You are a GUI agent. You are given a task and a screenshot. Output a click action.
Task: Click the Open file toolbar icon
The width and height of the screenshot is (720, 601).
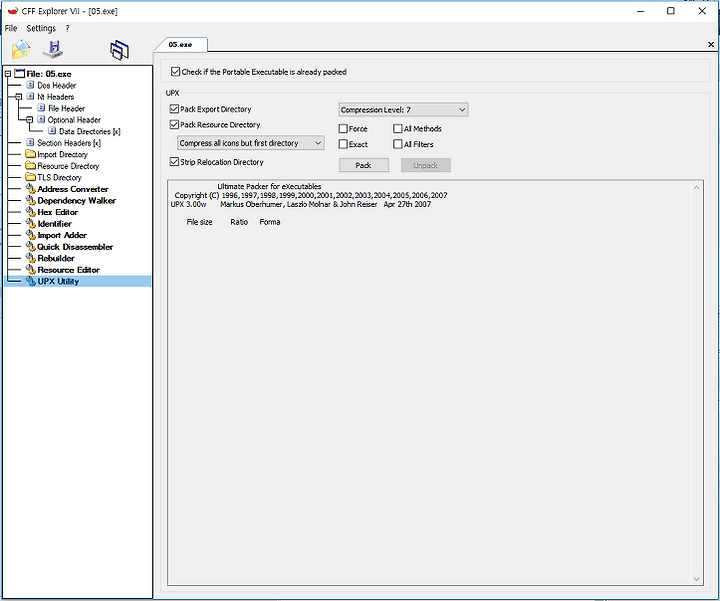(21, 49)
